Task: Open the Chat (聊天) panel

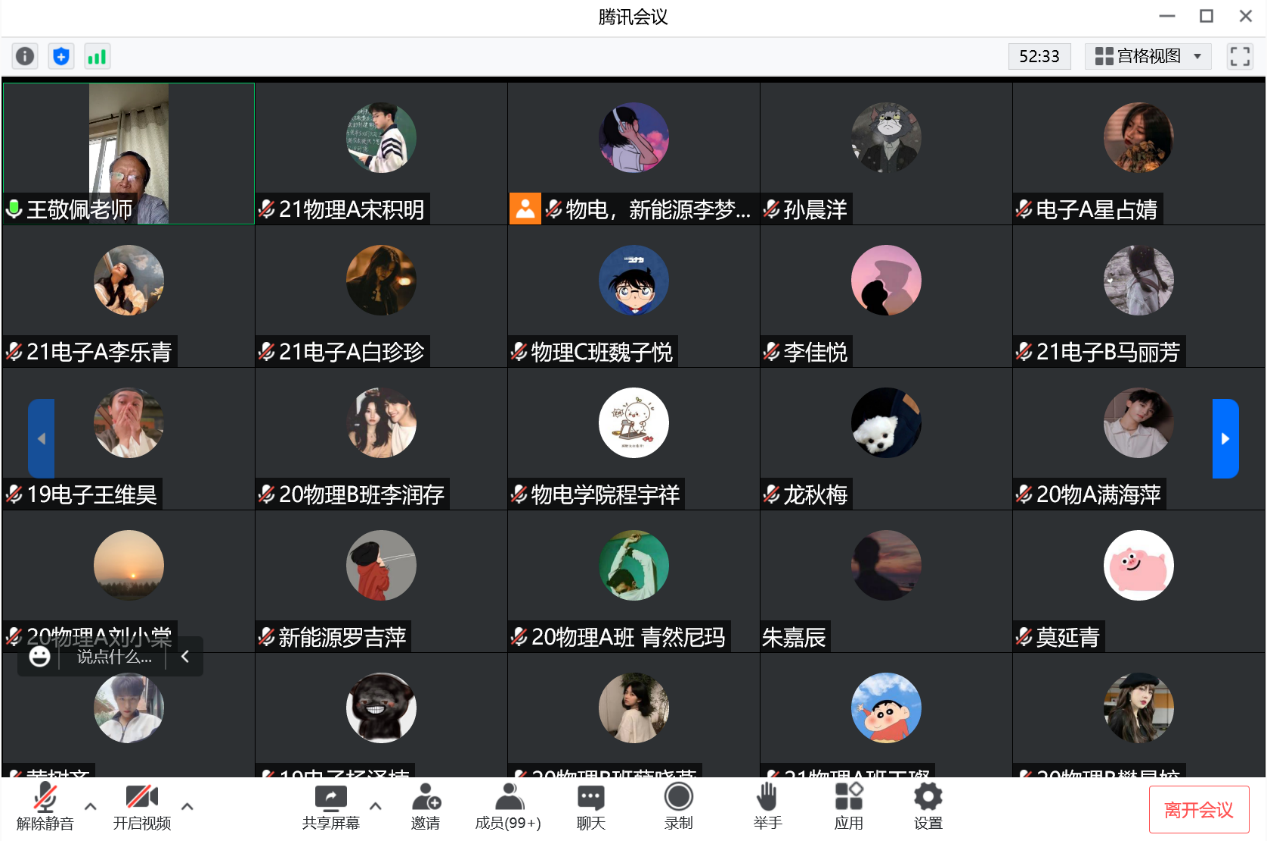Action: pyautogui.click(x=591, y=807)
